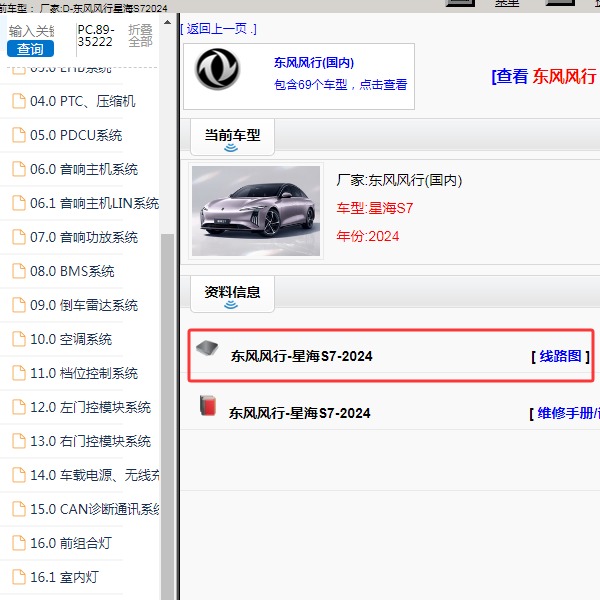Open the 维修手册 repair manual link
This screenshot has height=600, width=600.
pyautogui.click(x=567, y=413)
